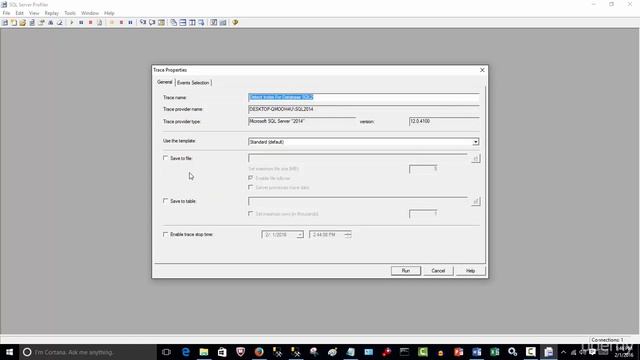Open the Edit menu
Image resolution: width=640 pixels, height=360 pixels.
pyautogui.click(x=20, y=13)
